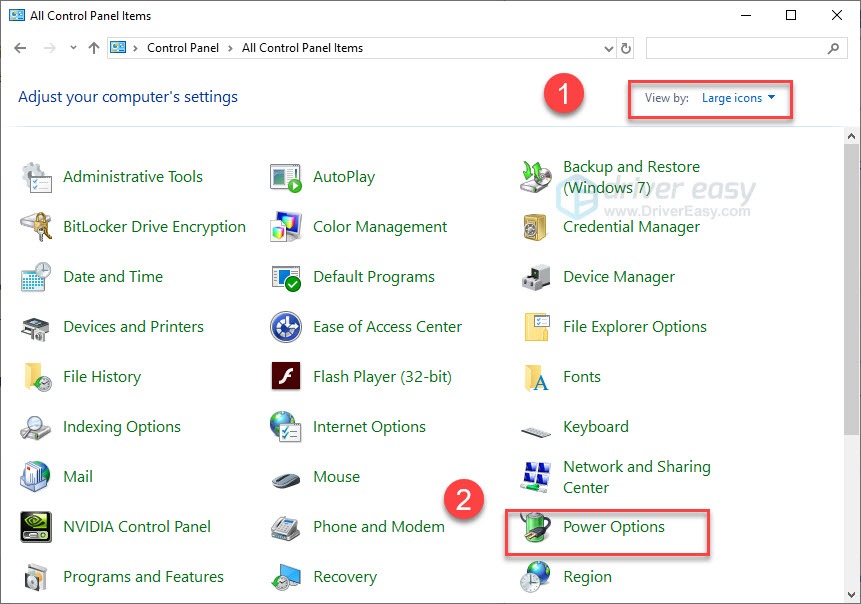The width and height of the screenshot is (861, 604).
Task: Open the recent locations dropdown arrow
Action: click(x=73, y=48)
